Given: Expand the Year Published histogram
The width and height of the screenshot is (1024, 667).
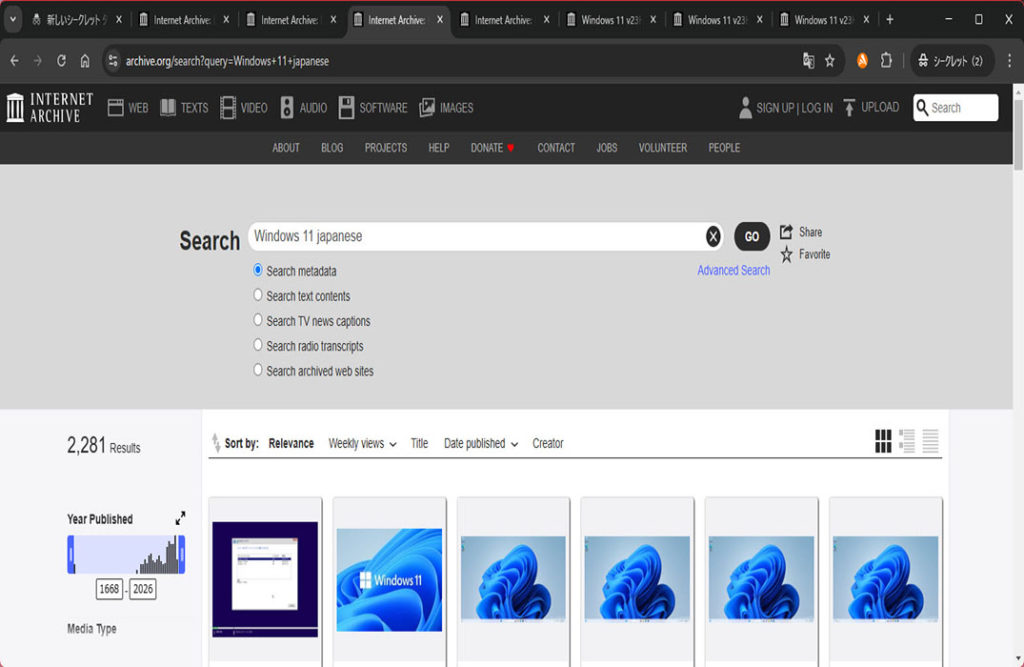Looking at the screenshot, I should click(180, 518).
